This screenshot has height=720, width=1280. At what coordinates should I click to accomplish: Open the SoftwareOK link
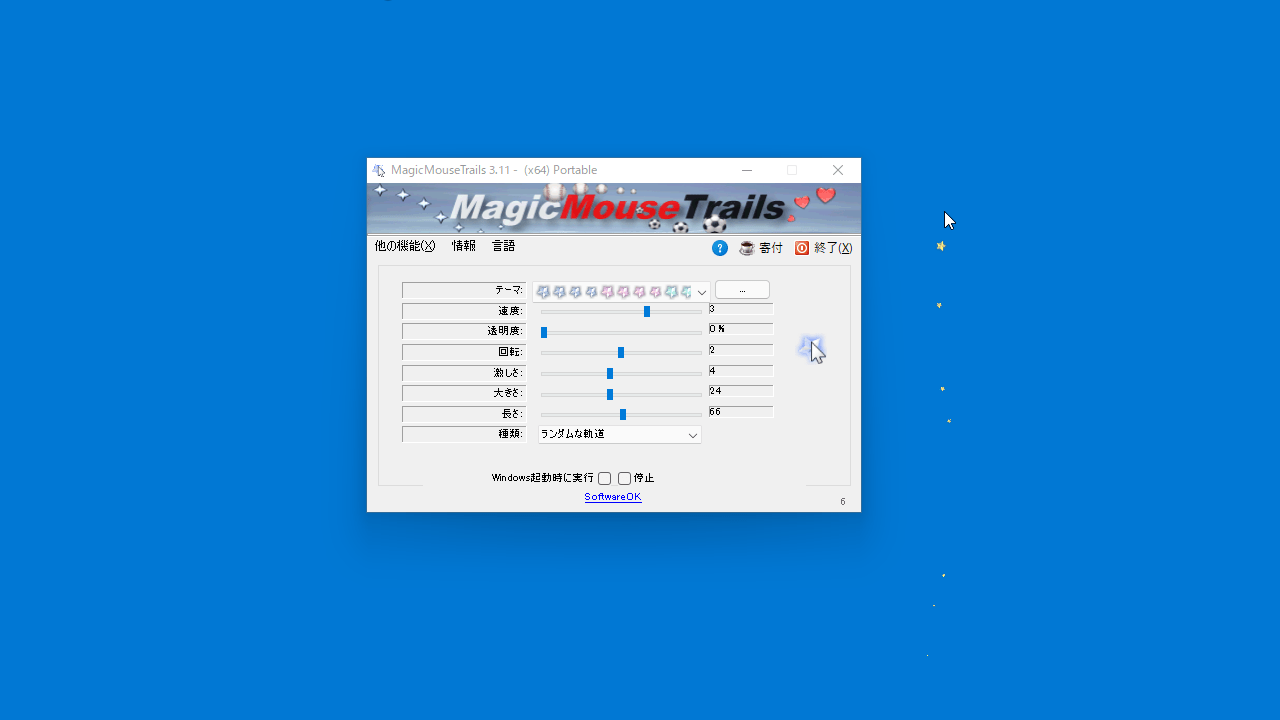[x=613, y=497]
